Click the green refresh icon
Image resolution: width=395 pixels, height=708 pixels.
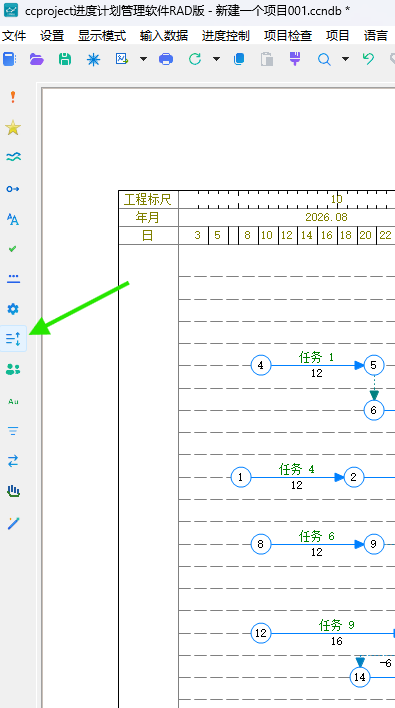coord(195,59)
